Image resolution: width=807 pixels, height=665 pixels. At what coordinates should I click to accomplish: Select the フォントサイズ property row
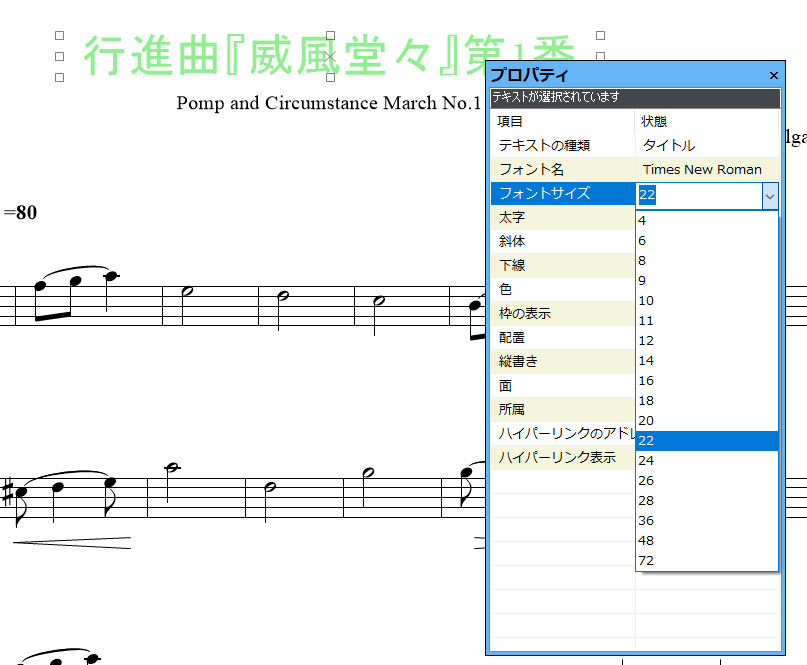pyautogui.click(x=563, y=194)
